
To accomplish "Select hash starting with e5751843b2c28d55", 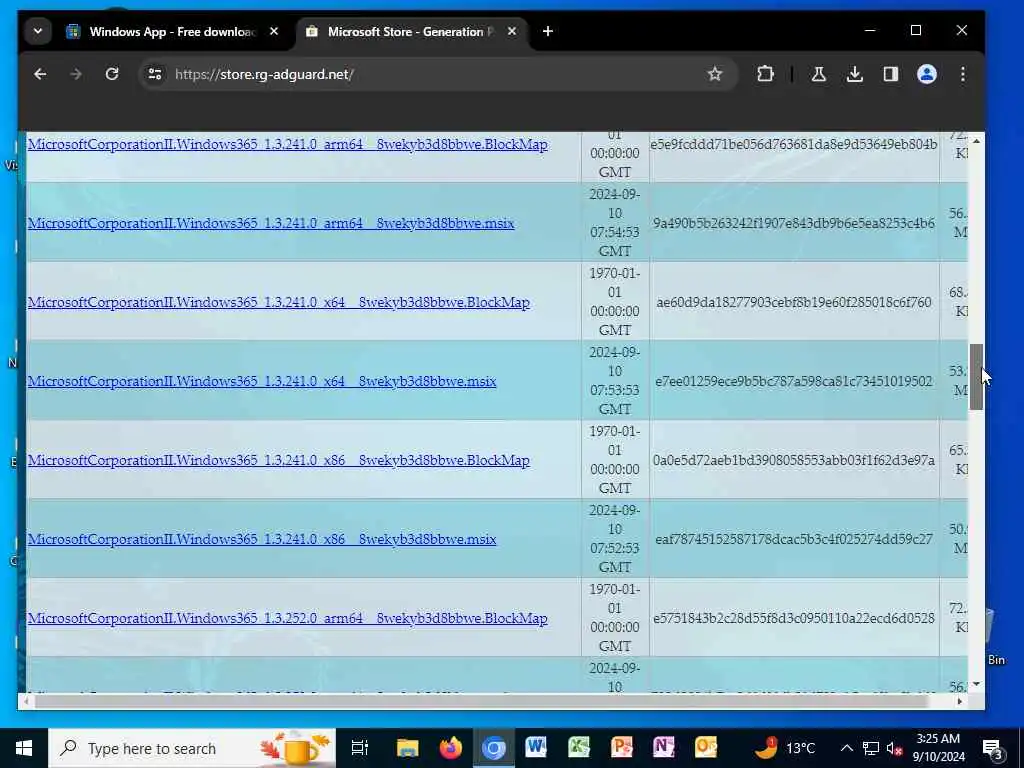I will 793,618.
